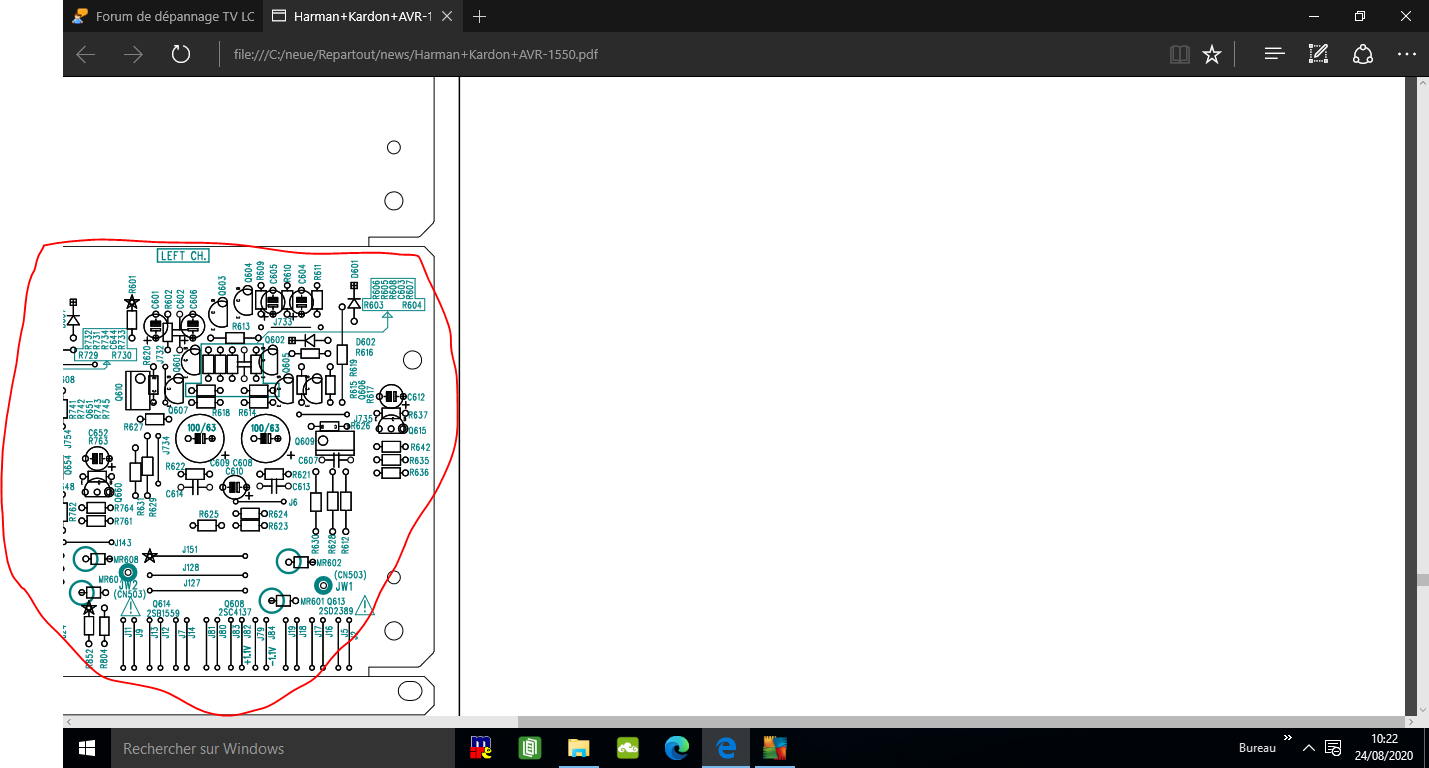Click the J127 jumper label
Screen dimensions: 1429x768
(191, 582)
